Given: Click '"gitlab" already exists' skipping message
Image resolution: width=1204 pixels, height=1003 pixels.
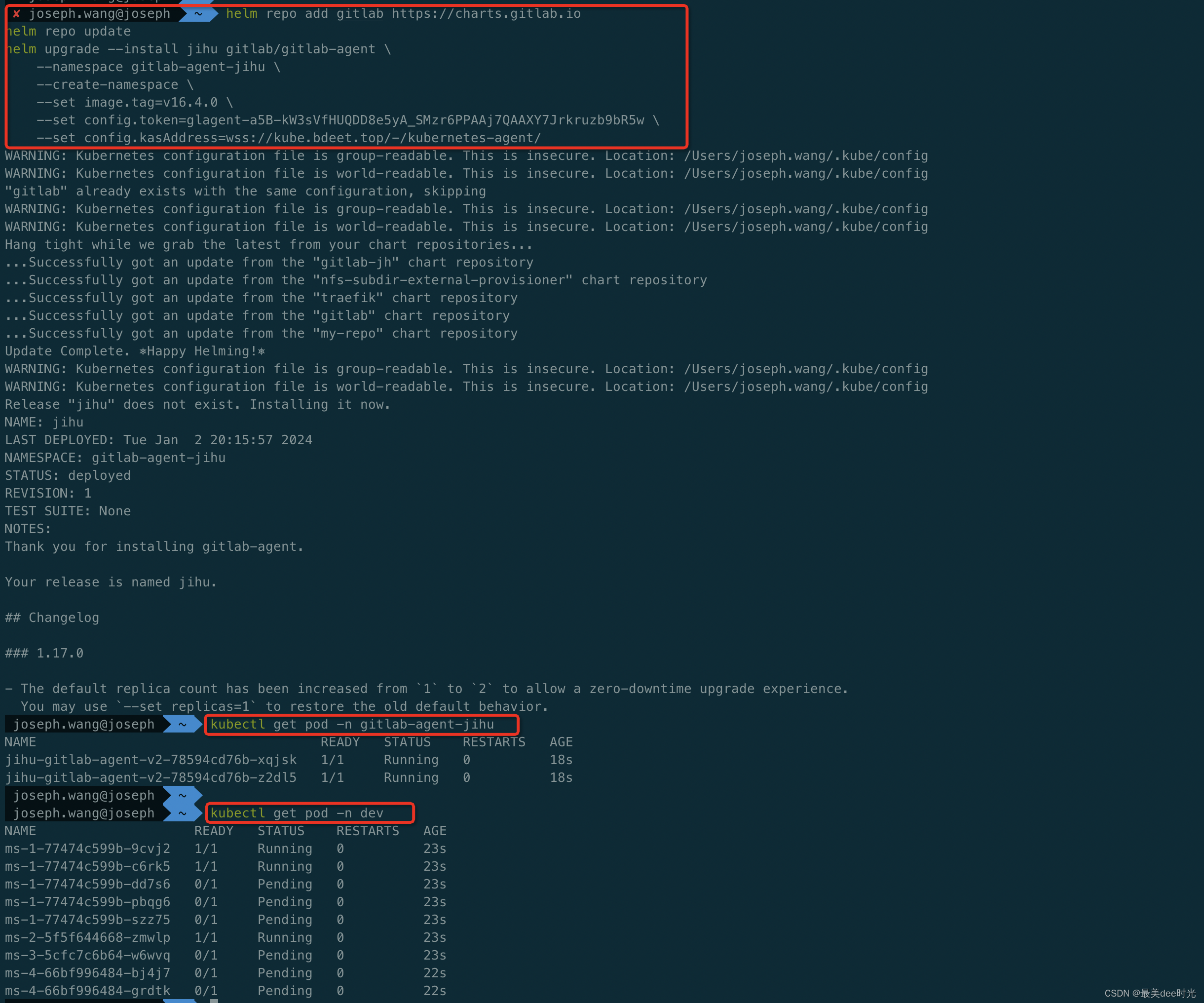Looking at the screenshot, I should coord(245,192).
